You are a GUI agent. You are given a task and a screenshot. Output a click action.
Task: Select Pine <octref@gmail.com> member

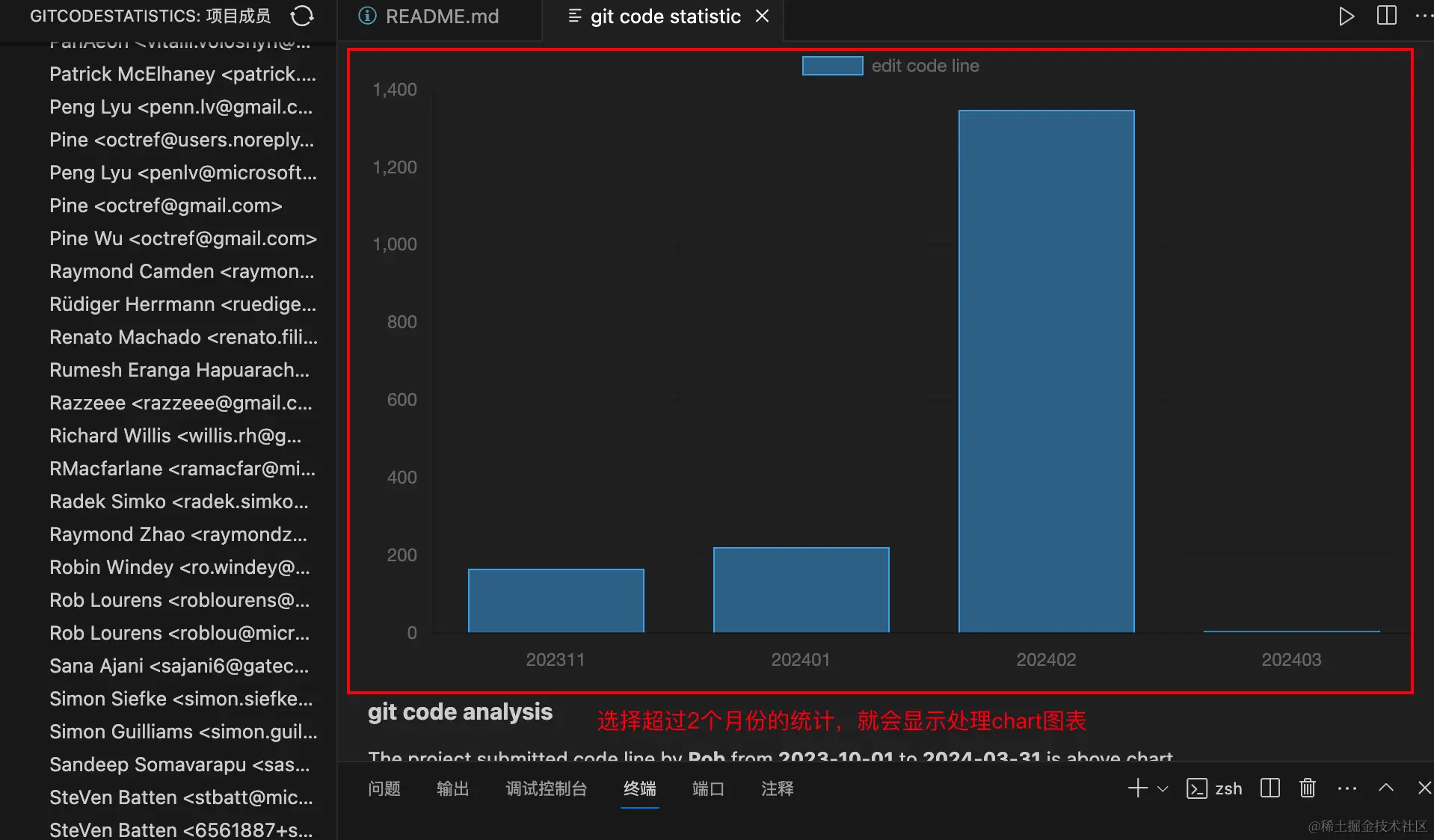click(x=168, y=206)
